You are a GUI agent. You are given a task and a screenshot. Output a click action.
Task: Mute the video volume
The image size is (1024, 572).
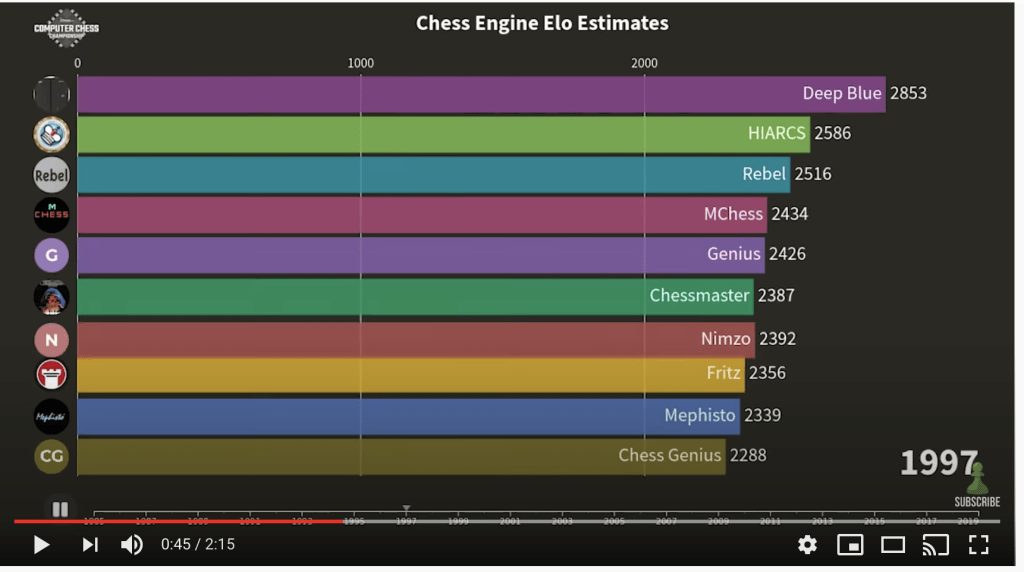132,545
